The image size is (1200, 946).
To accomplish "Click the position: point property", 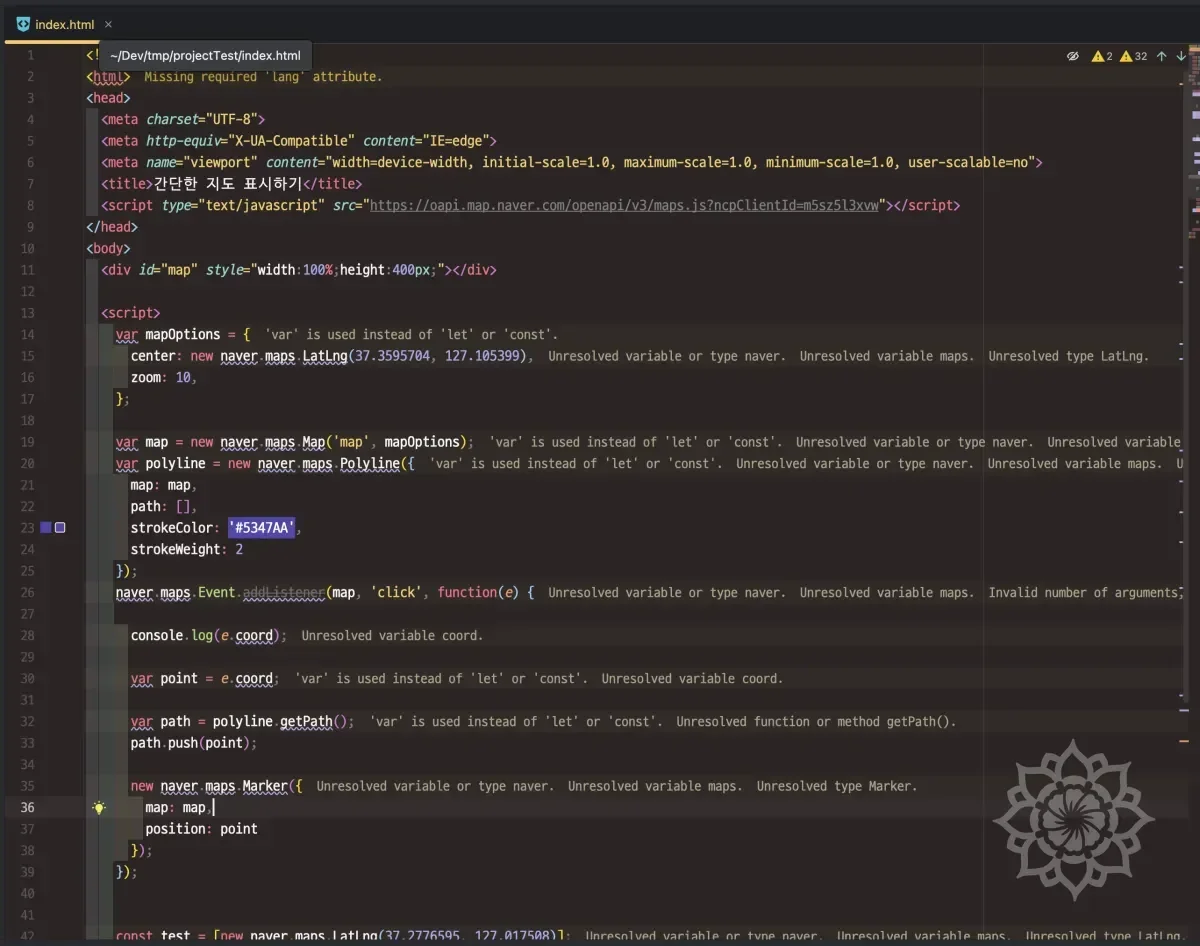I will click(x=201, y=829).
